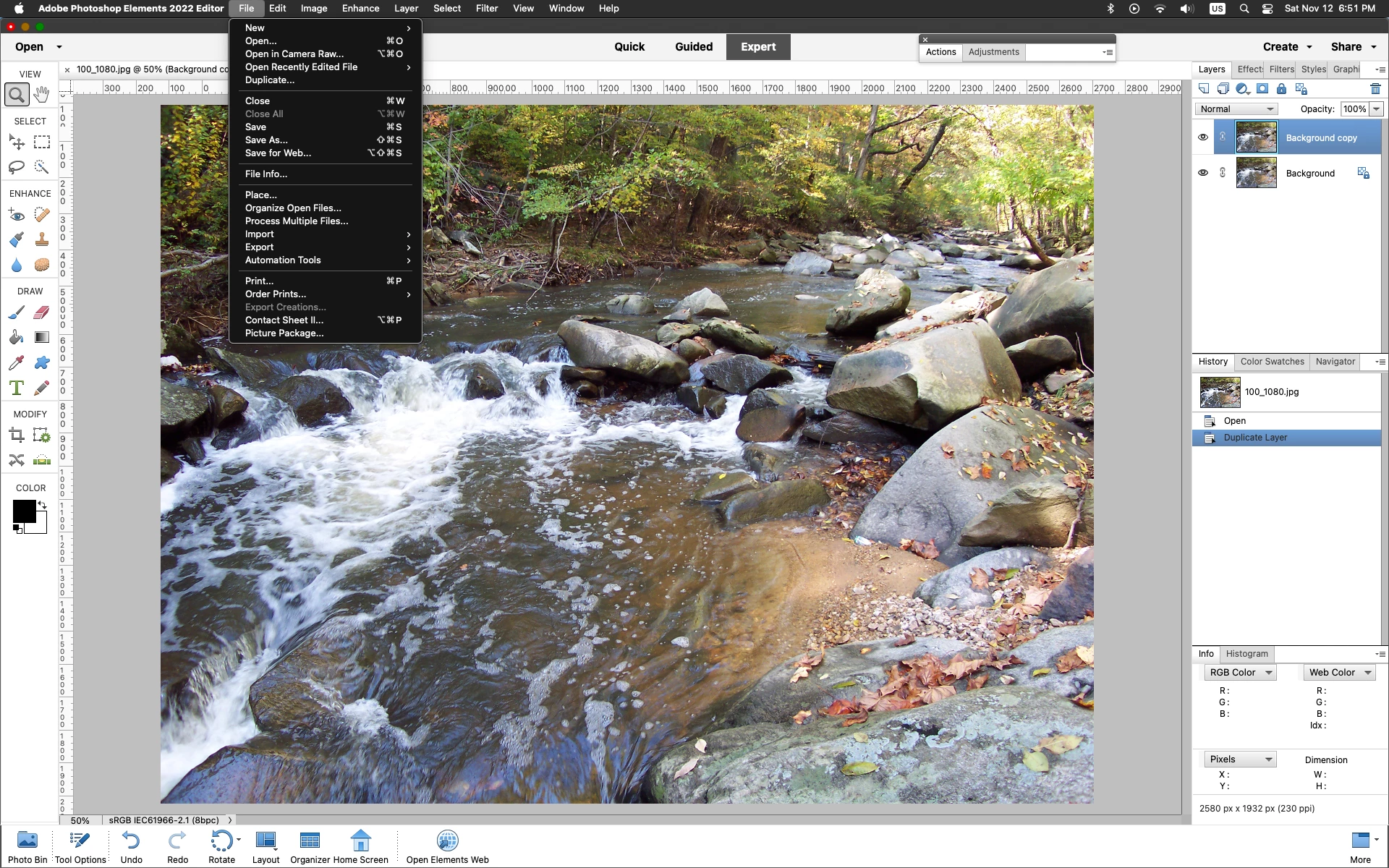Viewport: 1389px width, 868px height.
Task: Switch to the Navigator tab
Action: point(1335,362)
